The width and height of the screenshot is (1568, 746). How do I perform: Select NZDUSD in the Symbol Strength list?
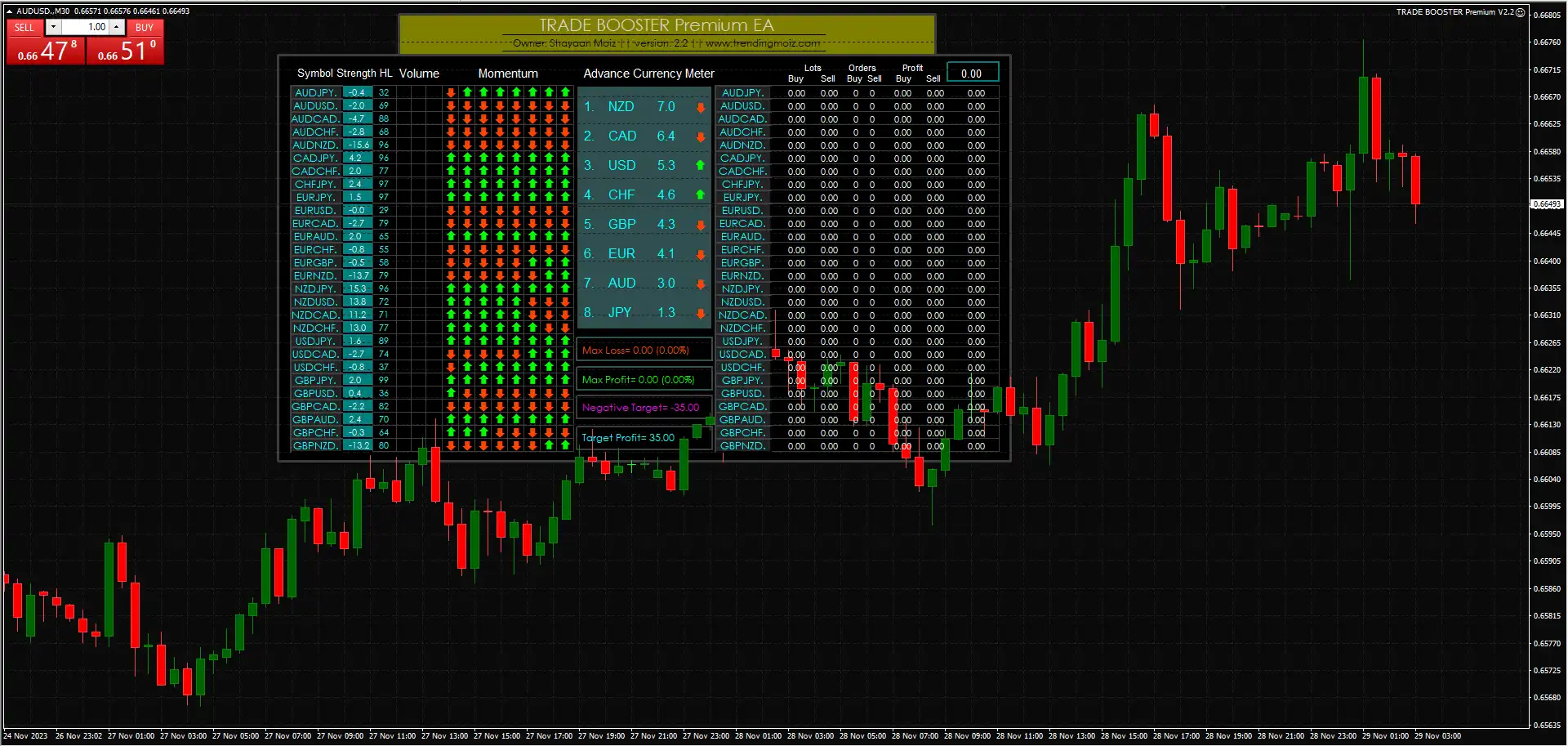pyautogui.click(x=315, y=302)
